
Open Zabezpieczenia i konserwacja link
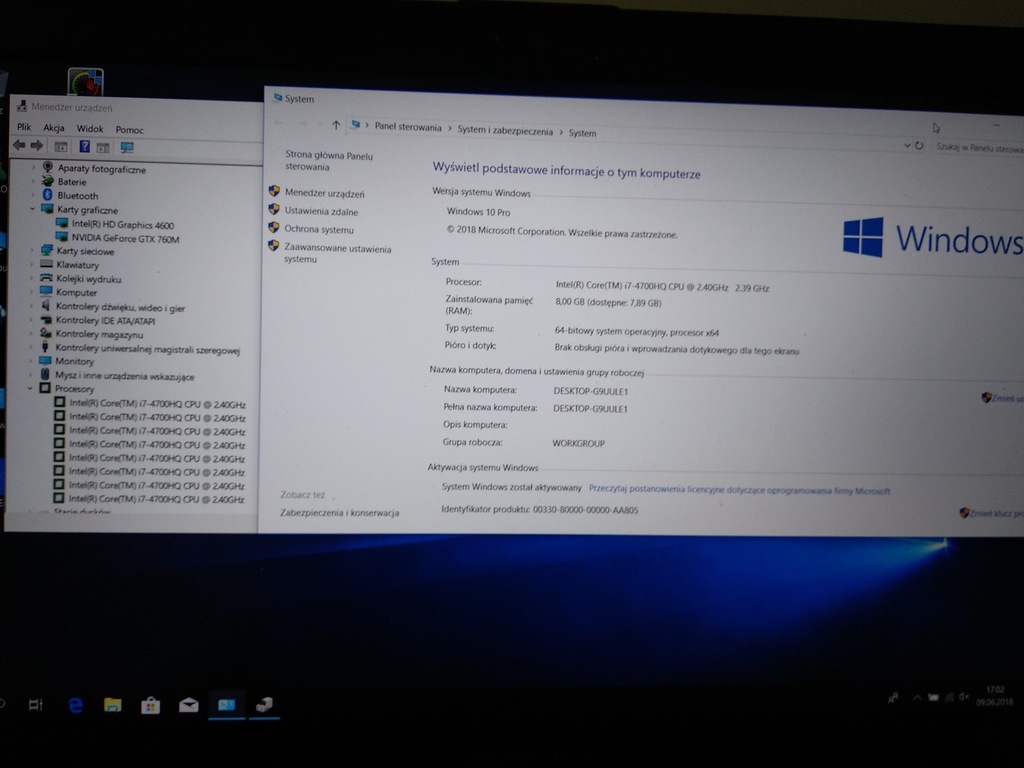[x=340, y=513]
